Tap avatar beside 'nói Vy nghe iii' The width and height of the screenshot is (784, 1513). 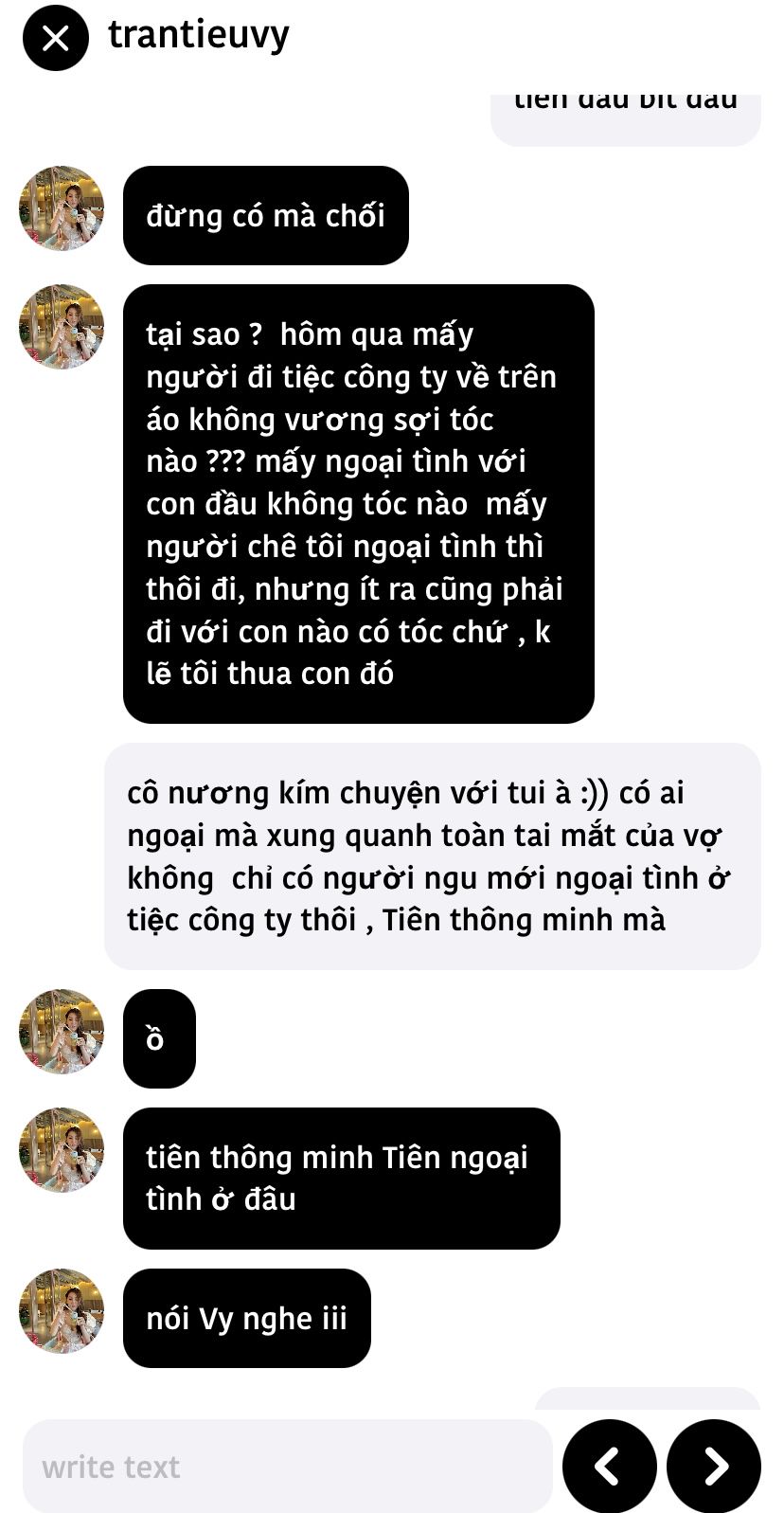pos(62,1311)
